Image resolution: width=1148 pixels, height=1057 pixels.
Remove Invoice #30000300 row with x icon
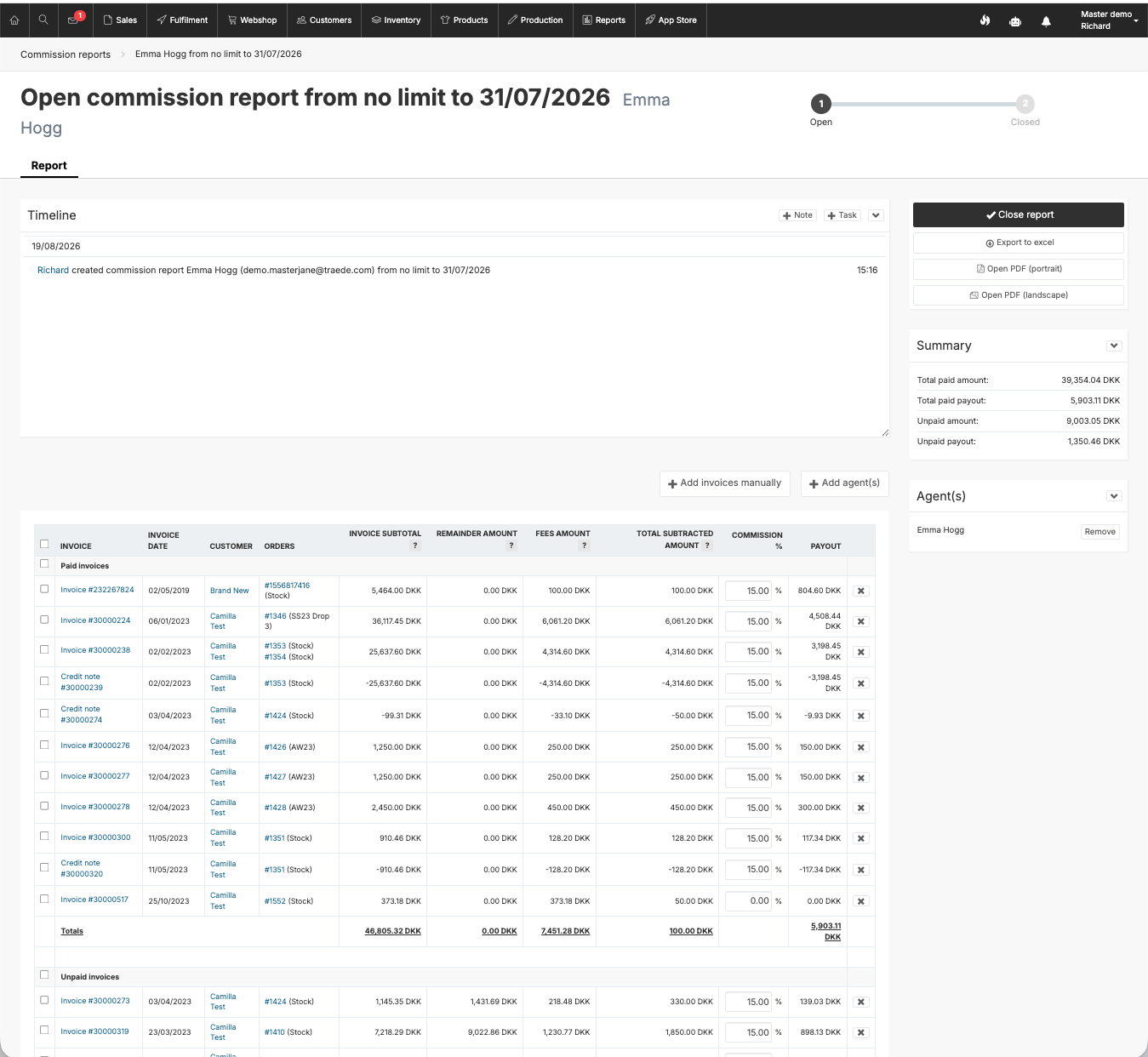click(861, 838)
